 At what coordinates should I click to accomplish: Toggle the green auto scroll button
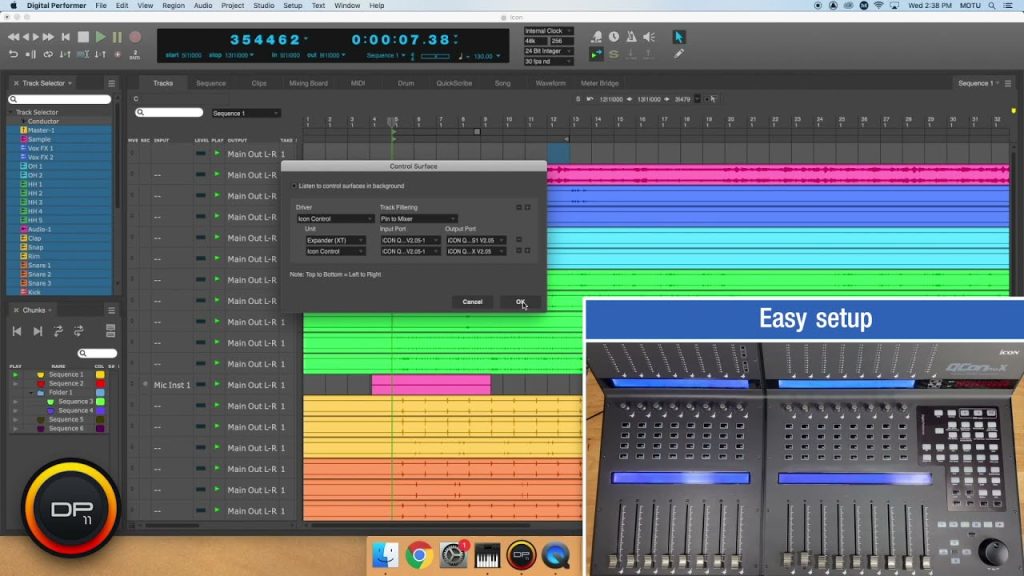coord(596,55)
